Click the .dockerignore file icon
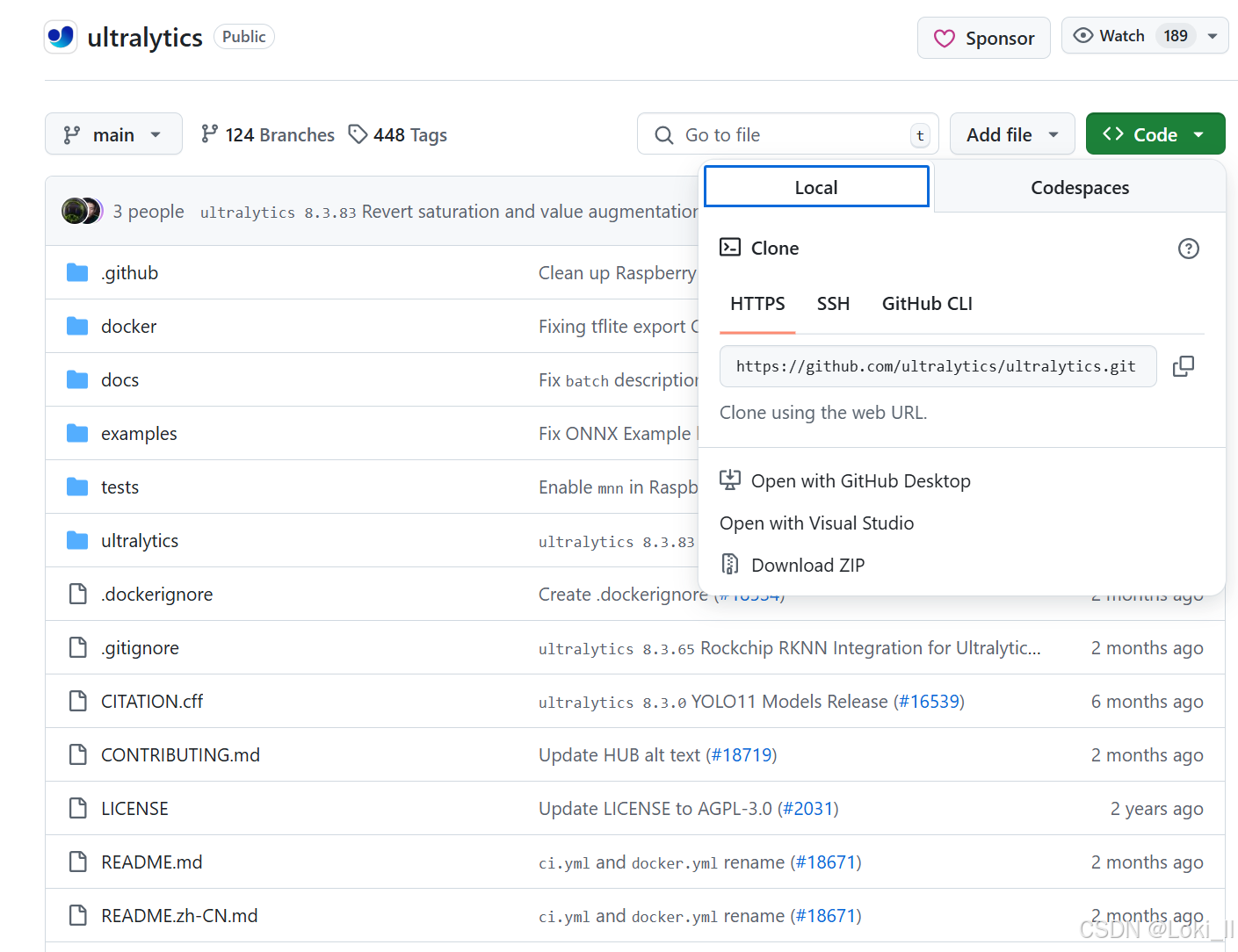Screen dimensions: 1238x952 tap(78, 594)
